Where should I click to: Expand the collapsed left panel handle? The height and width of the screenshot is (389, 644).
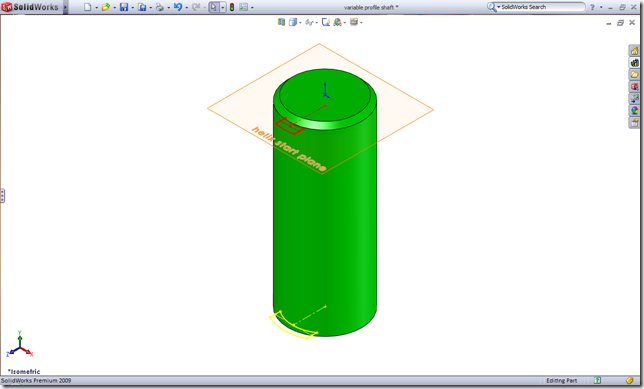(x=2, y=196)
